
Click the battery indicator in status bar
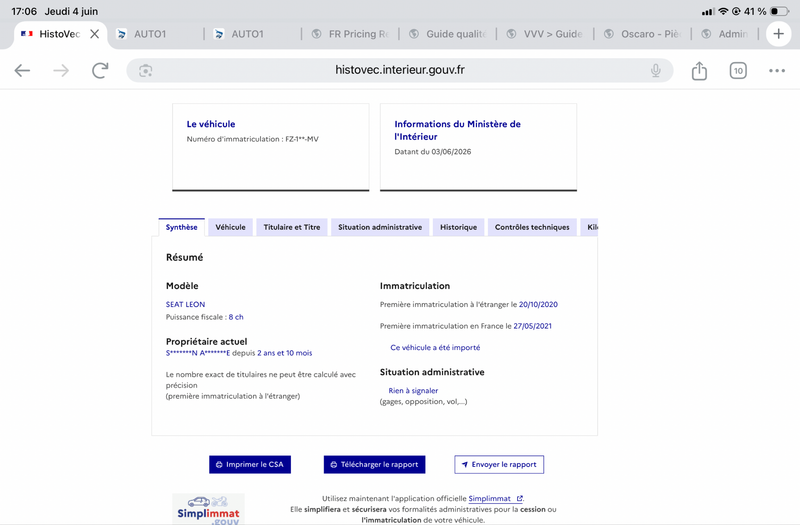coord(779,11)
